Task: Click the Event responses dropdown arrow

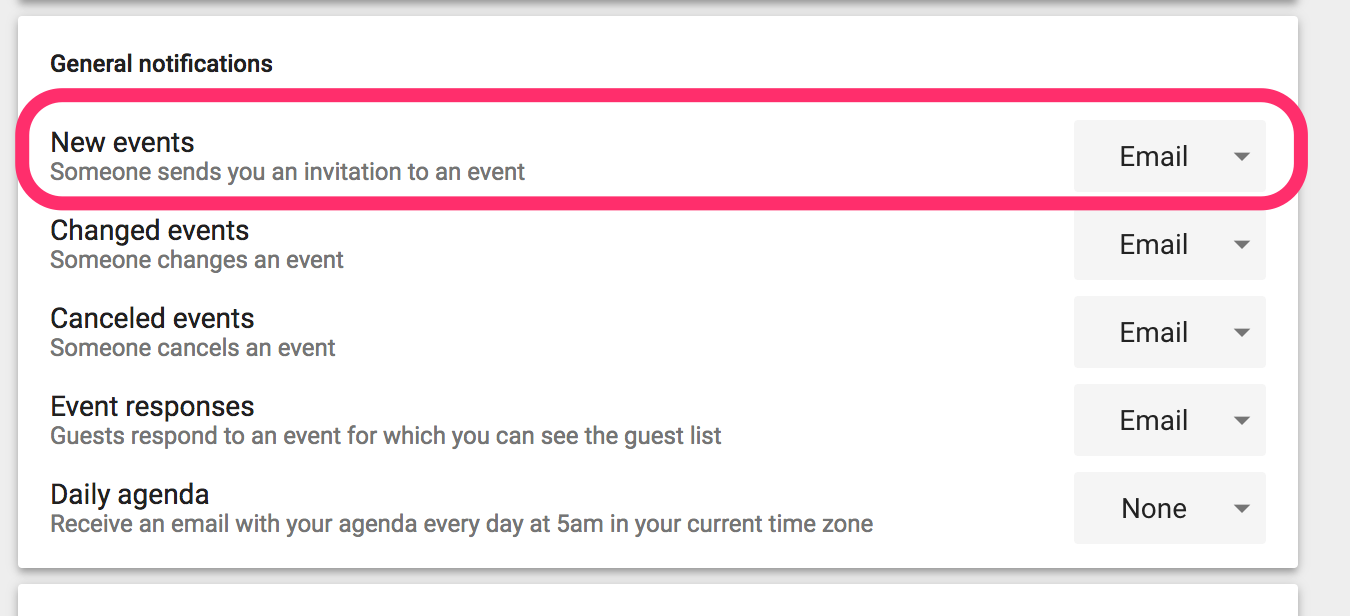Action: 1242,421
